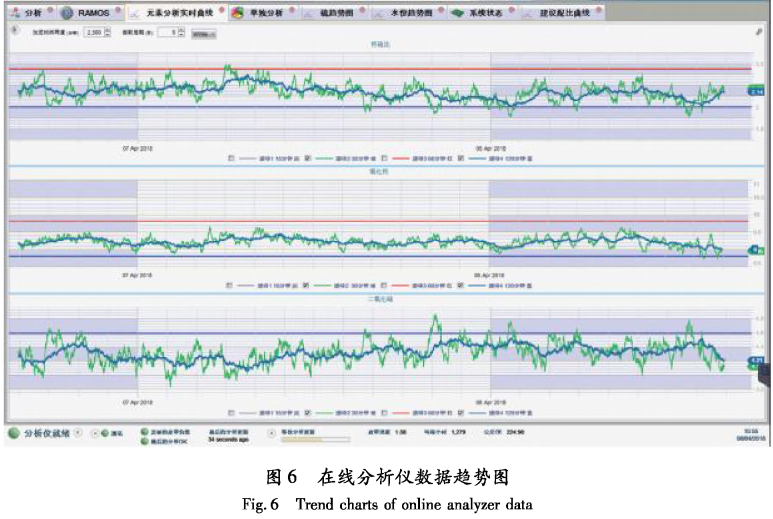This screenshot has width=773, height=519.
Task: Toggle fourth legend checkbox in bottom chart
Action: [x=462, y=411]
